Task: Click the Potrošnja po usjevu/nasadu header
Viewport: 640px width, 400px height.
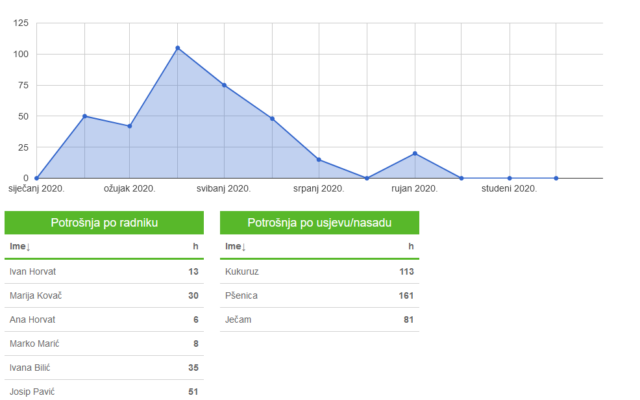Action: click(320, 222)
